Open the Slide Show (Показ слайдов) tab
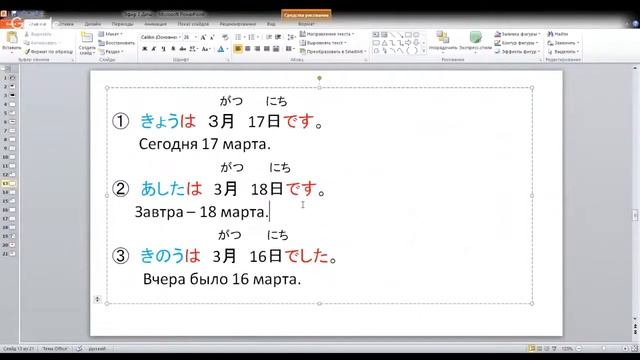This screenshot has height=360, width=640. (193, 24)
